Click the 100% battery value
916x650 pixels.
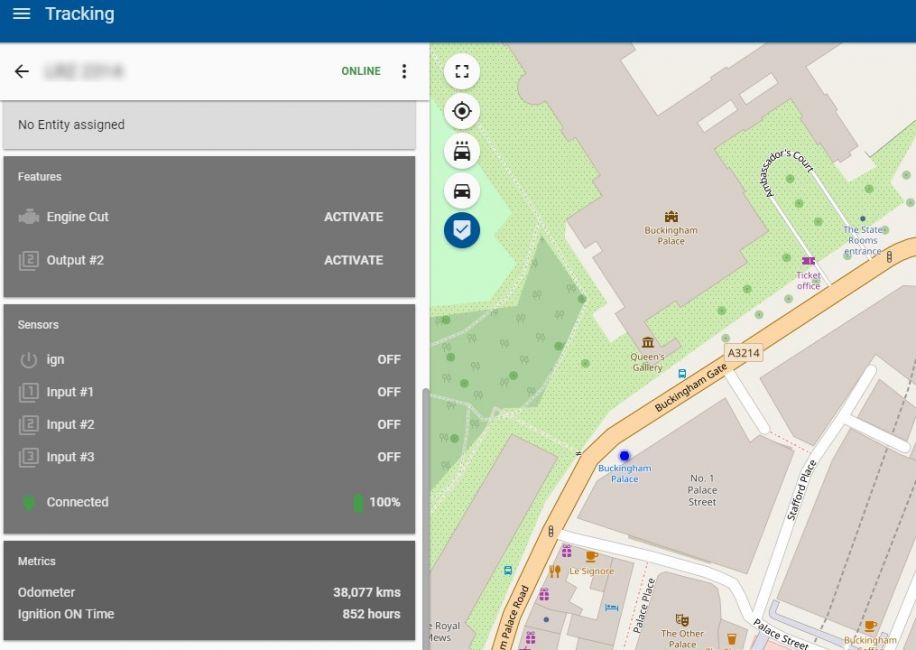[385, 502]
